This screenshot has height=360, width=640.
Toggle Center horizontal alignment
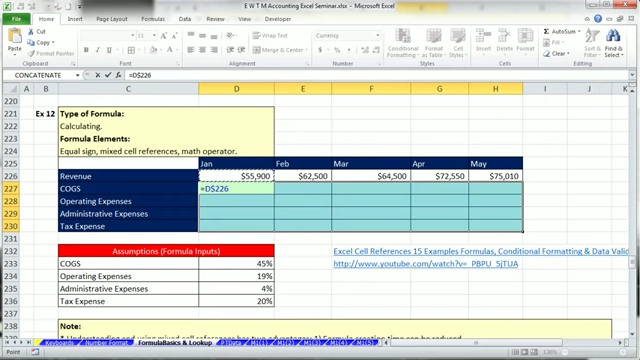click(x=202, y=50)
